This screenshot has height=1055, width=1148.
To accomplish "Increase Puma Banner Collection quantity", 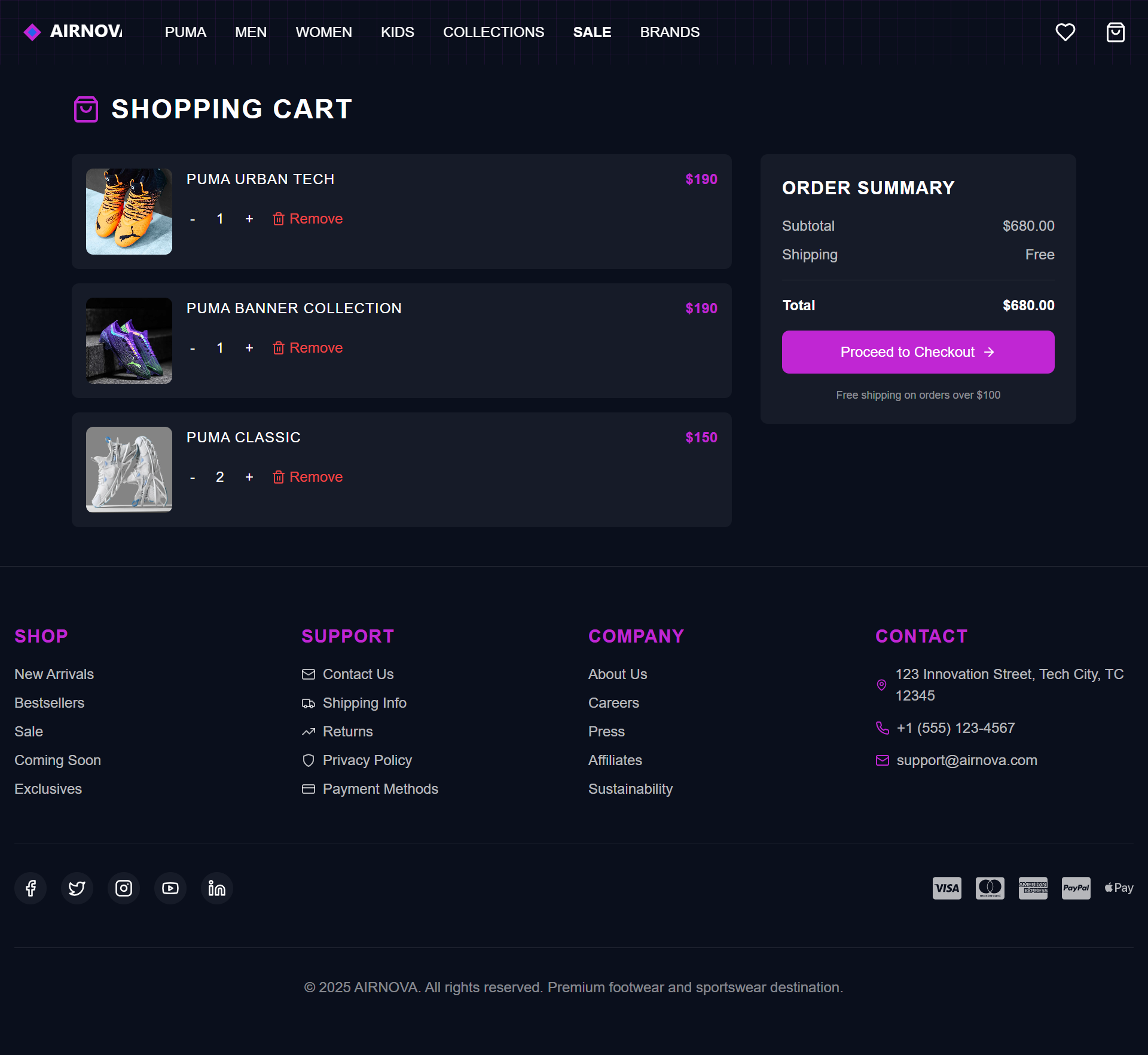I will 249,348.
